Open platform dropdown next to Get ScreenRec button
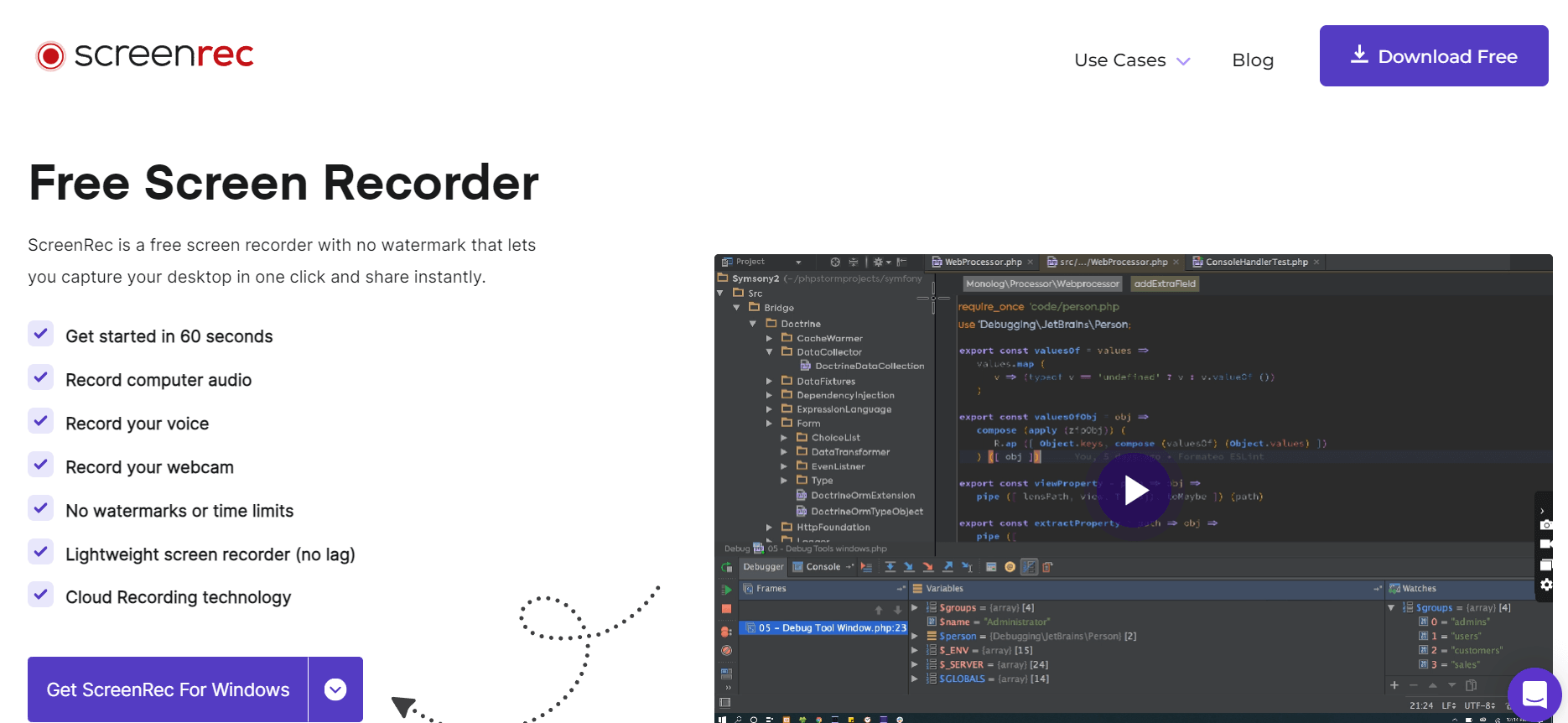This screenshot has width=1568, height=723. point(335,689)
